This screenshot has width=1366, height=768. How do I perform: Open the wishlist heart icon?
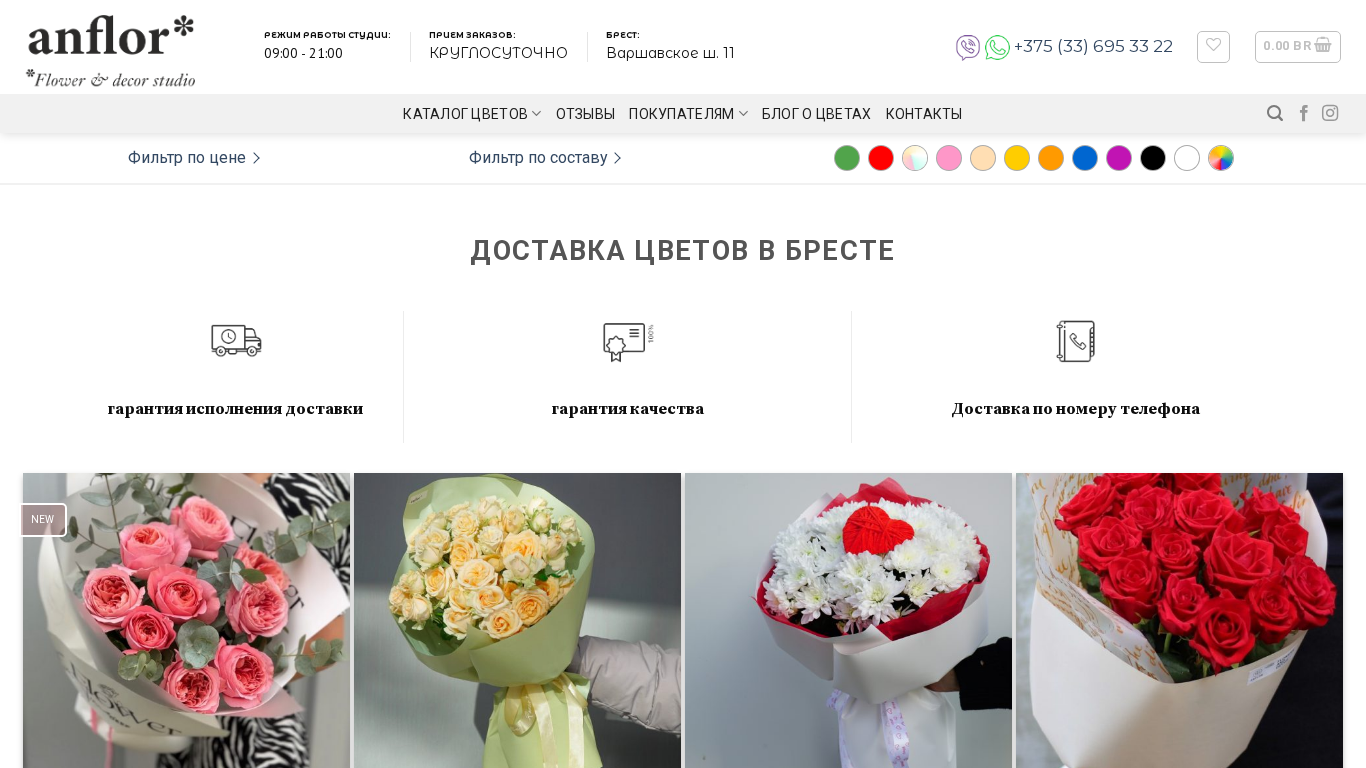coord(1213,46)
